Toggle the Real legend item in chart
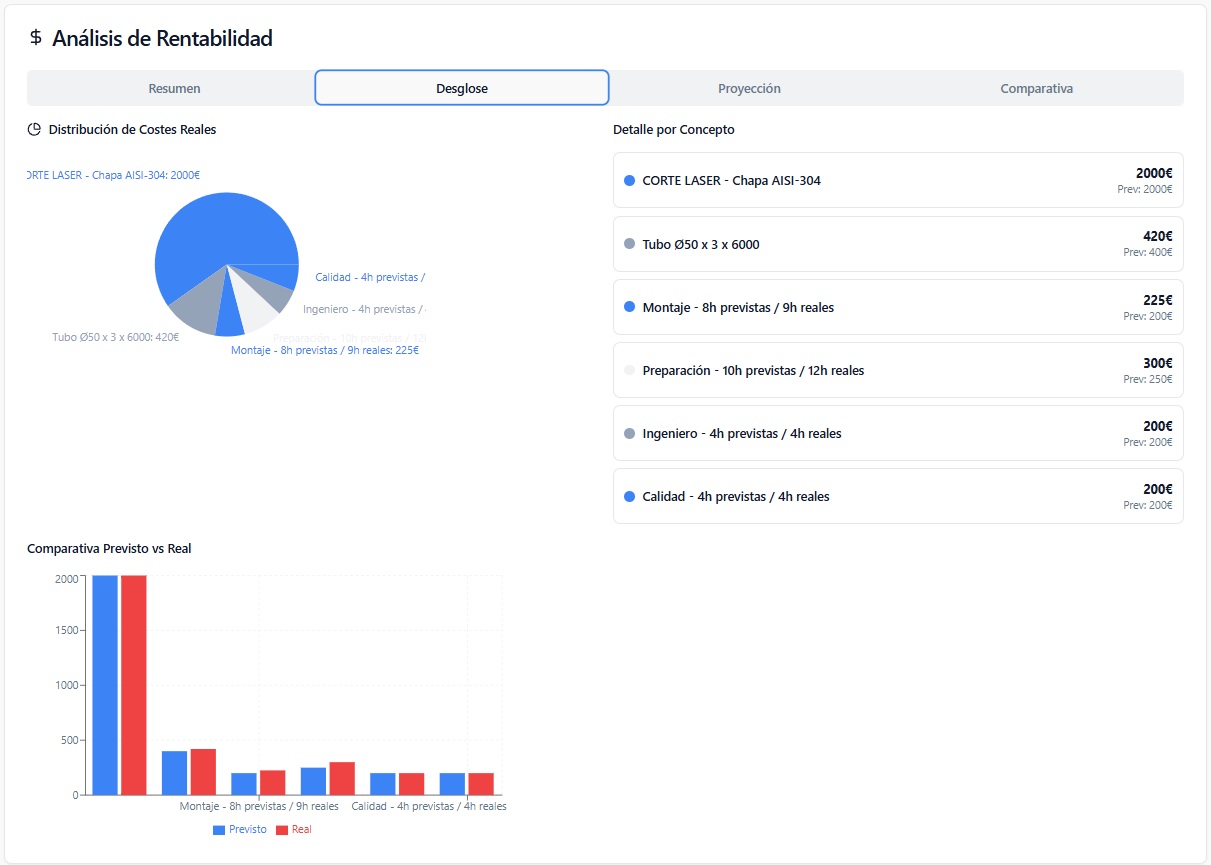 tap(295, 829)
